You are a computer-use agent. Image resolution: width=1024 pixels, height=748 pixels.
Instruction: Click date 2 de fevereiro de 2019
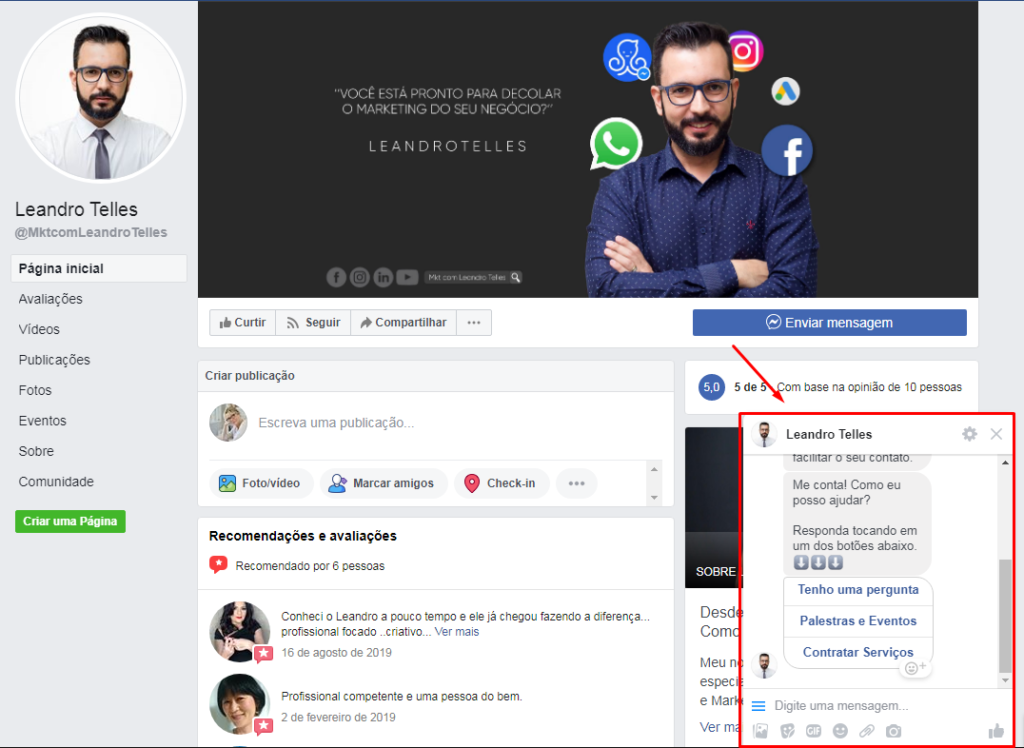click(x=338, y=717)
